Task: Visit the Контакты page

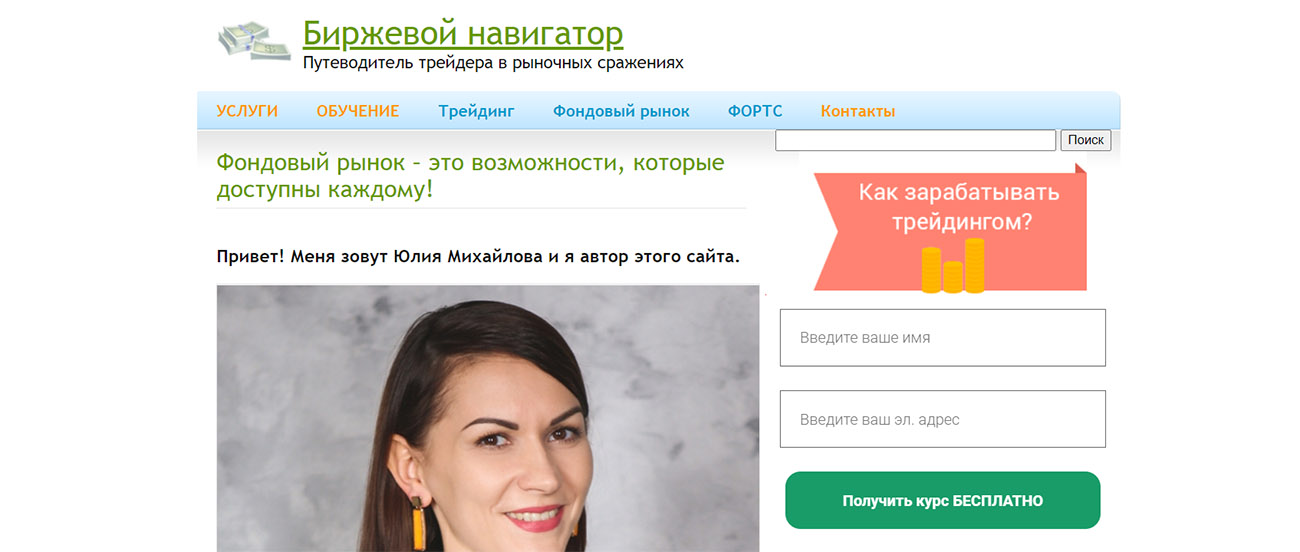Action: click(x=858, y=111)
